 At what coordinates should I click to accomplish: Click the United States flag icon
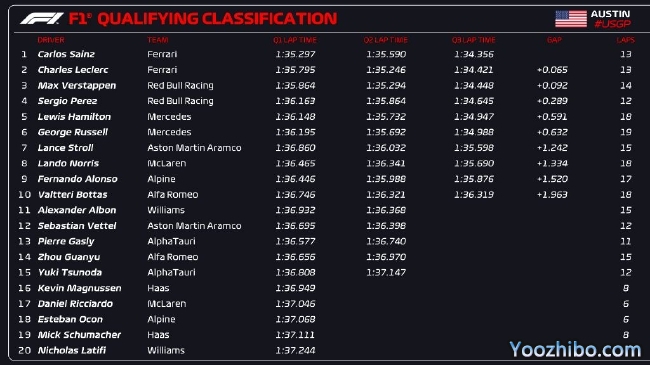(571, 19)
